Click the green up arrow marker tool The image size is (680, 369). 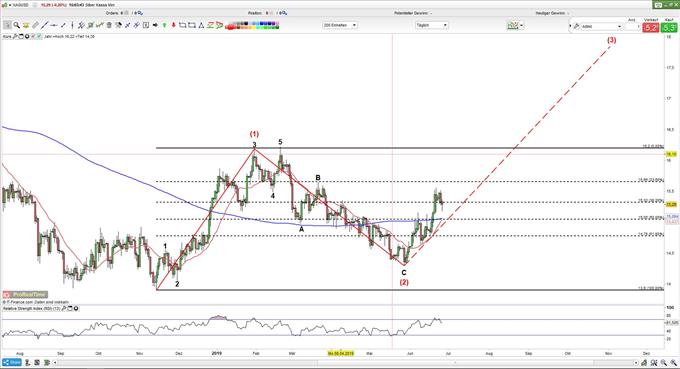pyautogui.click(x=164, y=25)
